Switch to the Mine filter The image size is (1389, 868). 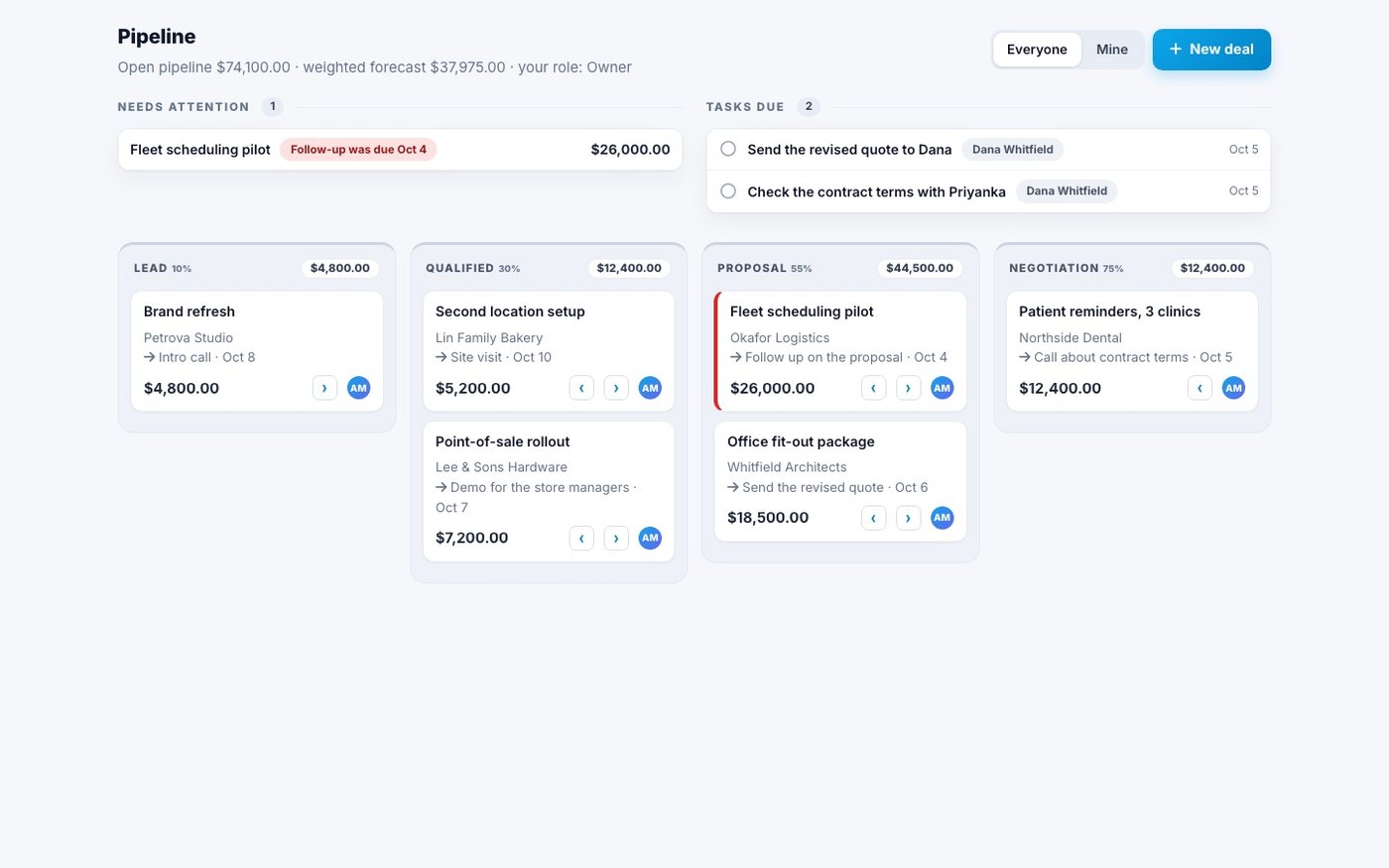[x=1112, y=50]
